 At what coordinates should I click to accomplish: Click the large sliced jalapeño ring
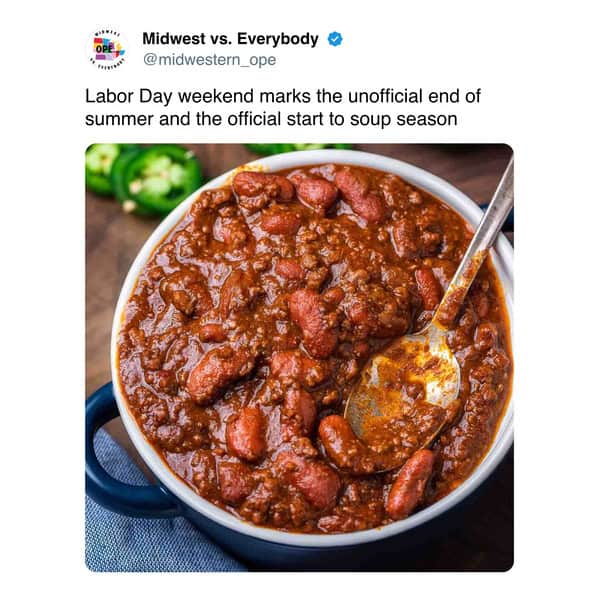(x=157, y=179)
